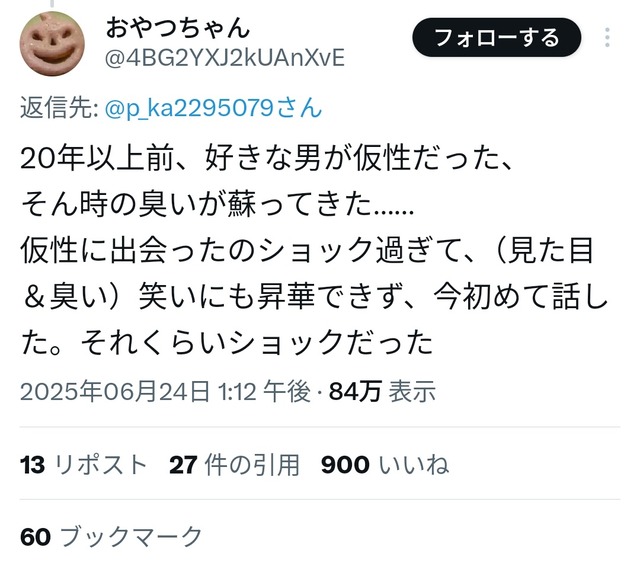This screenshot has height=563, width=640.
Task: Click the 返信先 reply label
Action: pos(60,109)
